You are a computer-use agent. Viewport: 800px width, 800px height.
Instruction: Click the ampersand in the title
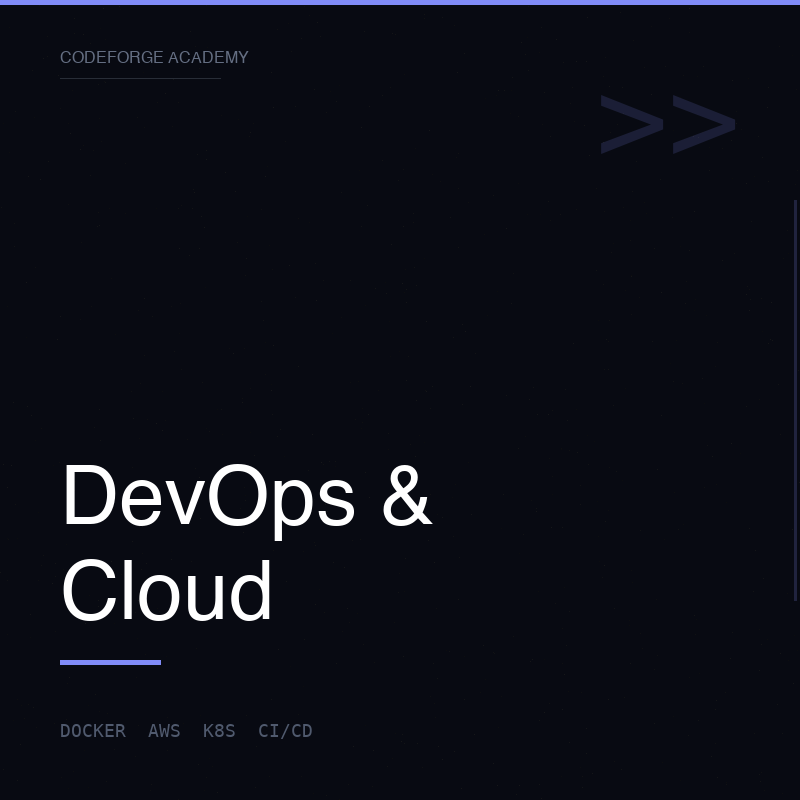406,497
